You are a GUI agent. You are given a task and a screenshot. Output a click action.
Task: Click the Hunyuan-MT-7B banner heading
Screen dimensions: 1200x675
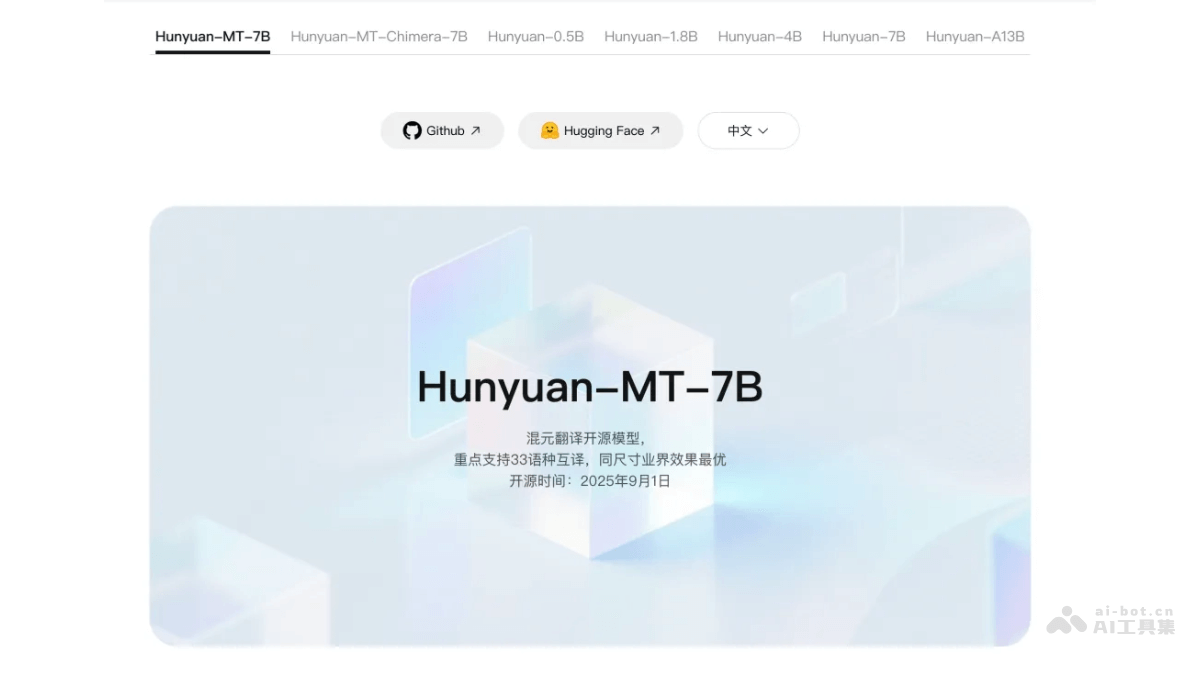(x=589, y=387)
